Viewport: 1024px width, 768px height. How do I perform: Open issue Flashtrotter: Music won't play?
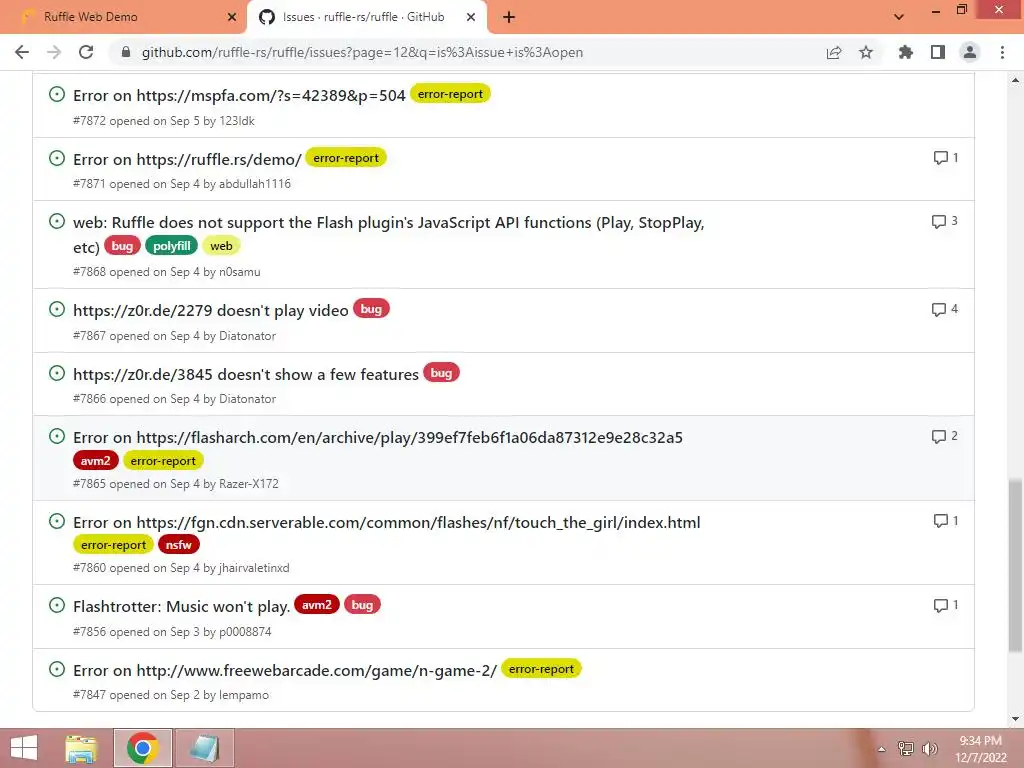point(182,607)
